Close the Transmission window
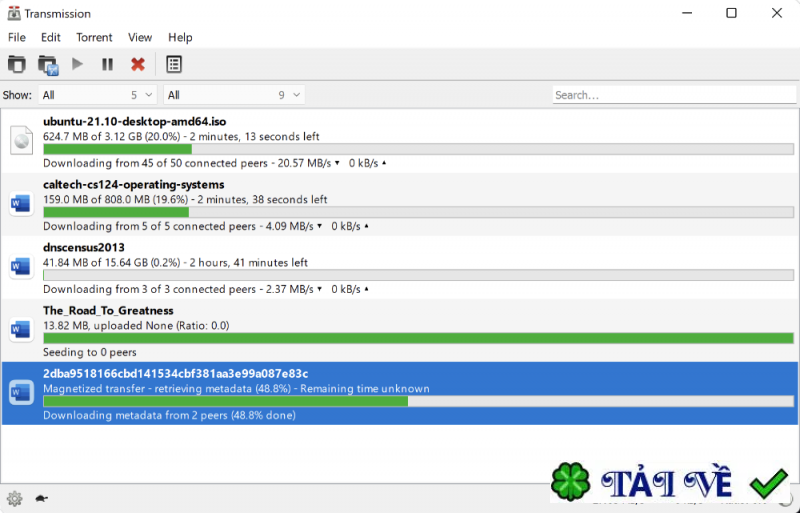The height and width of the screenshot is (513, 800). 777,13
